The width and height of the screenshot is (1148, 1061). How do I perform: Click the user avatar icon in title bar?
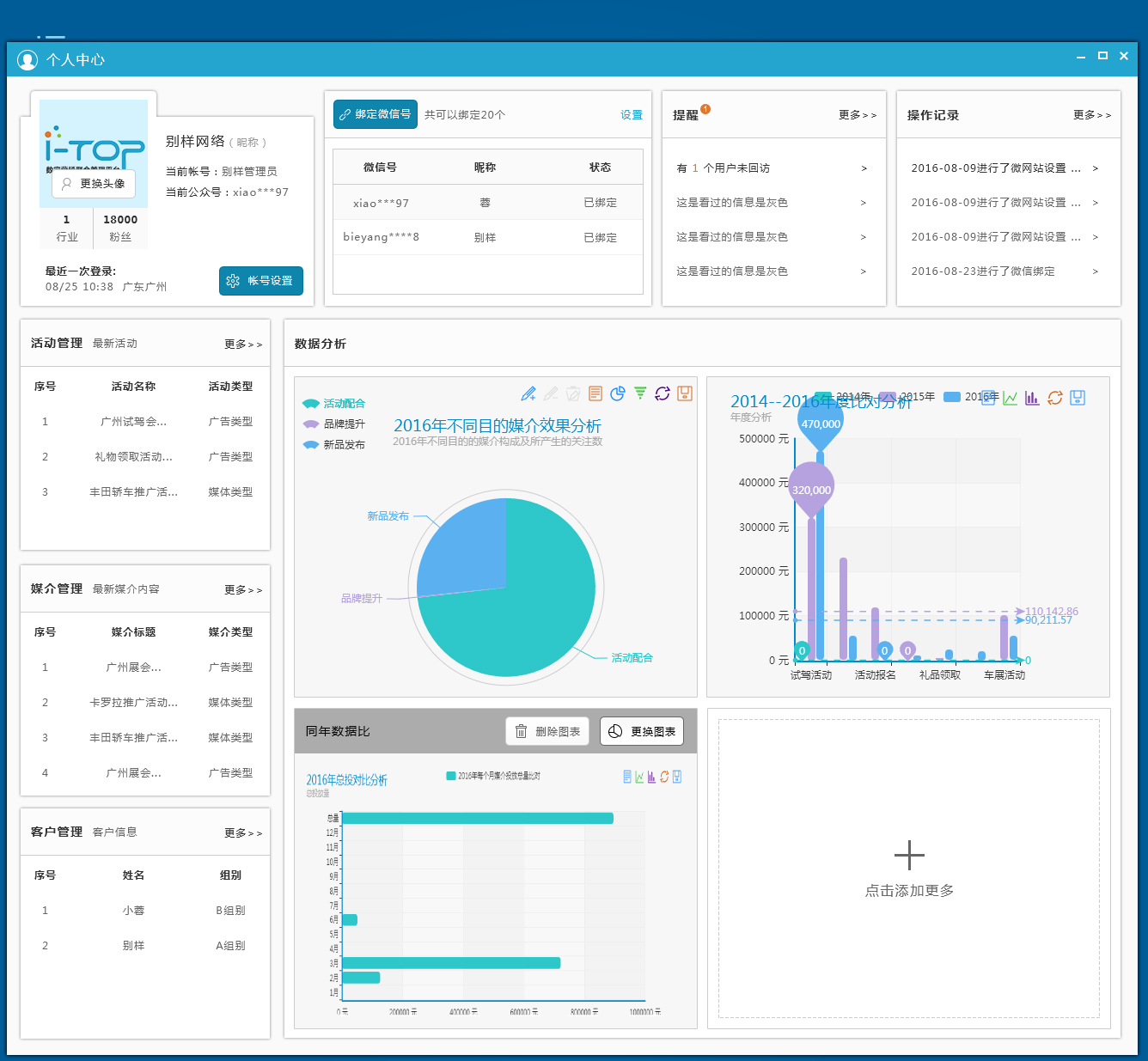pyautogui.click(x=27, y=60)
